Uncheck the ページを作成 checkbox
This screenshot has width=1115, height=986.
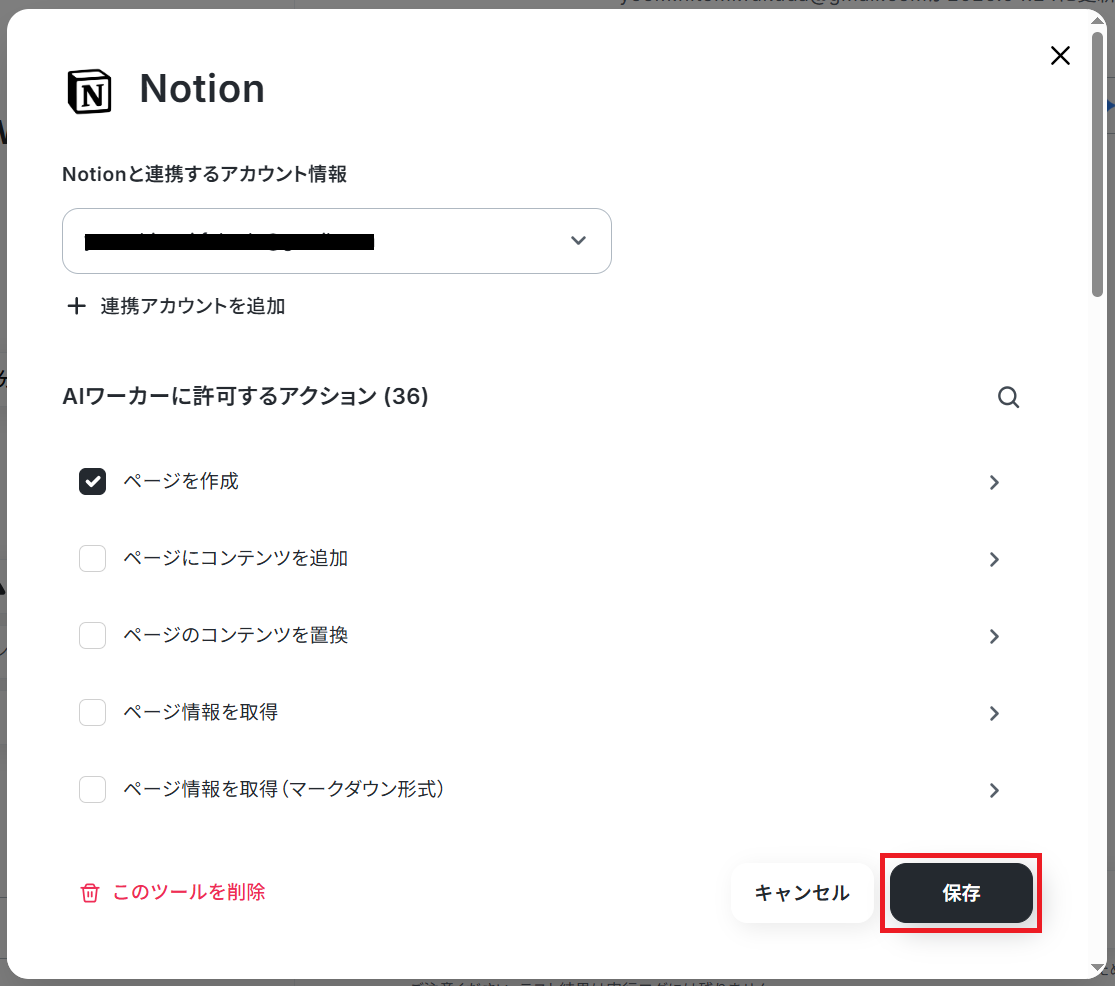(92, 482)
